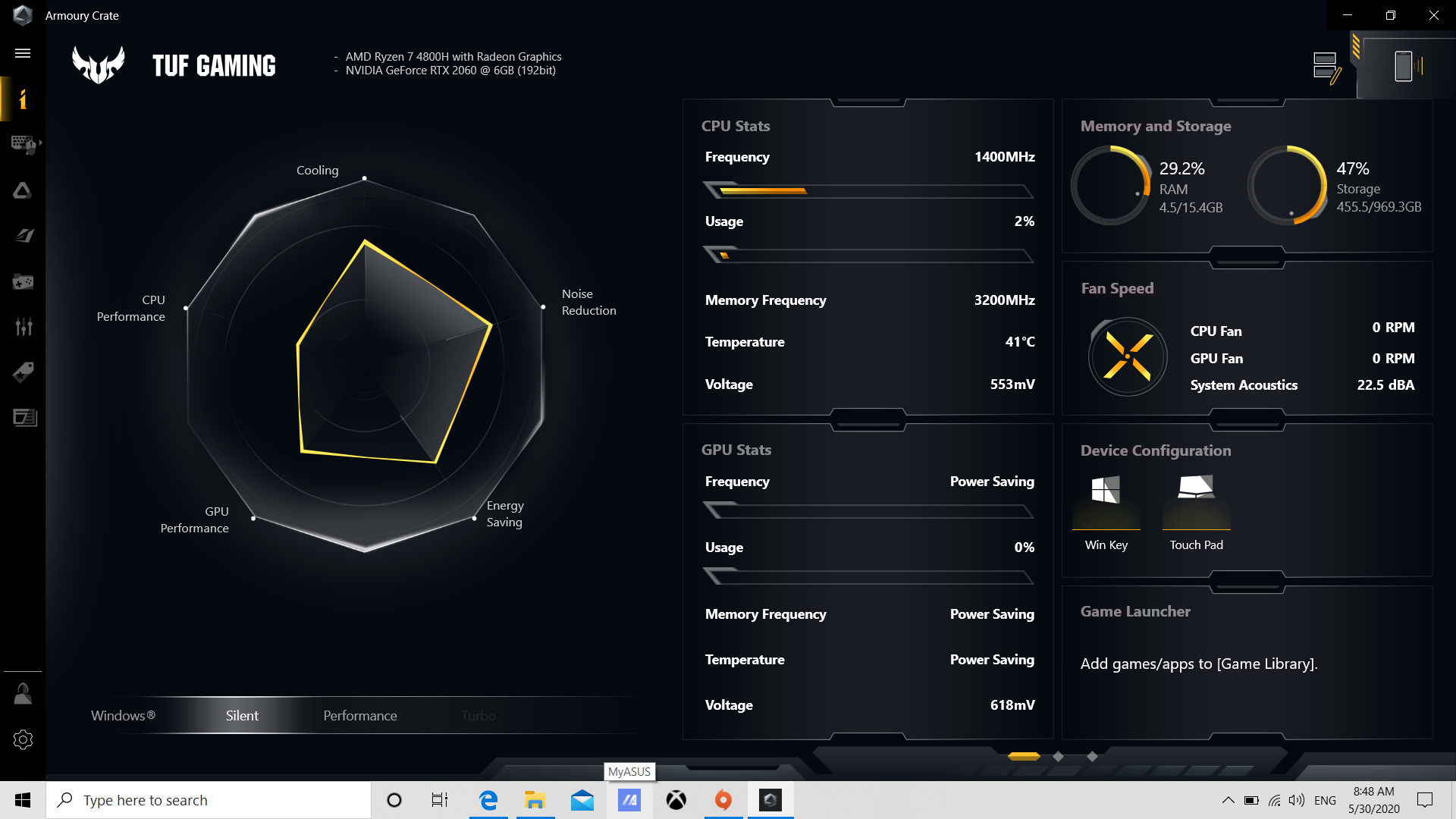The image size is (1456, 819).
Task: Open the GameVisual slash icon in sidebar
Action: [24, 236]
